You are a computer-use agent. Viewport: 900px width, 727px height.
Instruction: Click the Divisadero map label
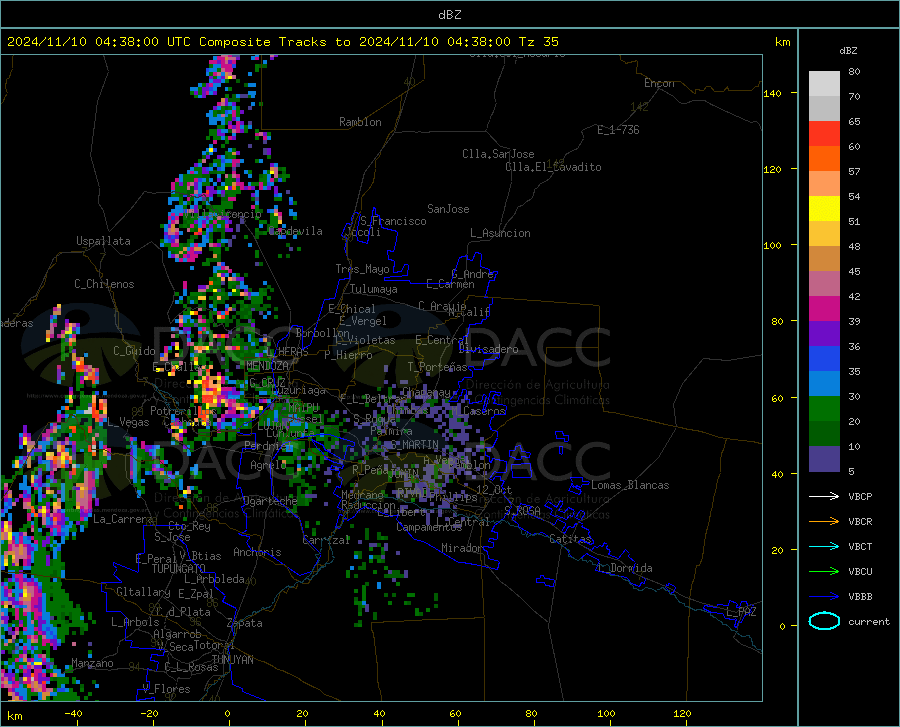point(488,349)
